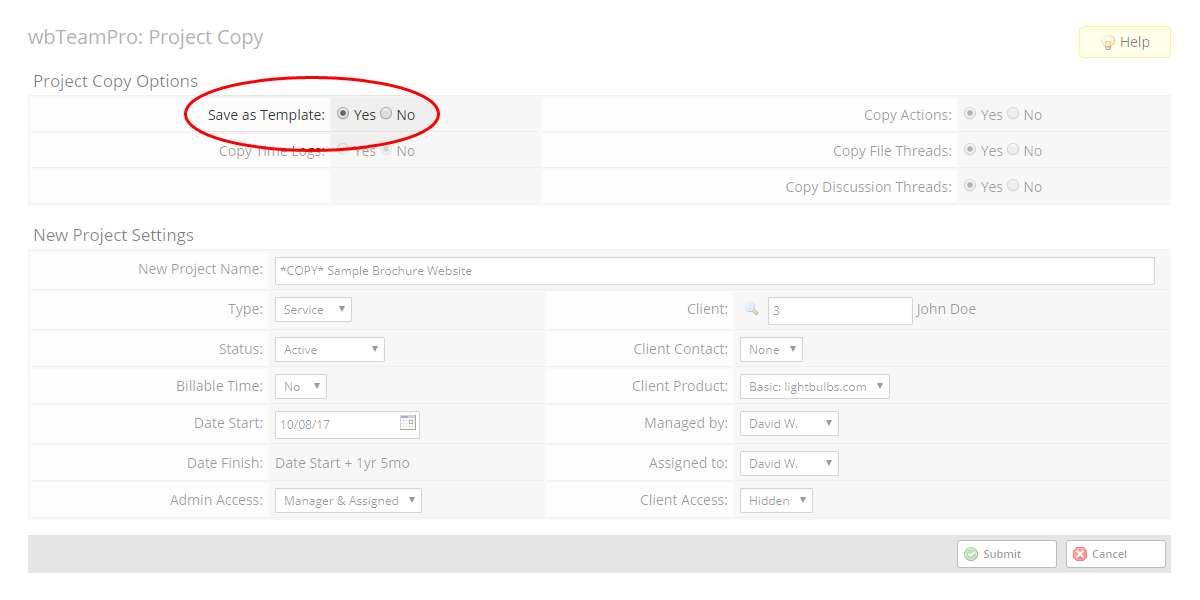Cancel the project copy
The width and height of the screenshot is (1200, 600).
coord(1115,553)
